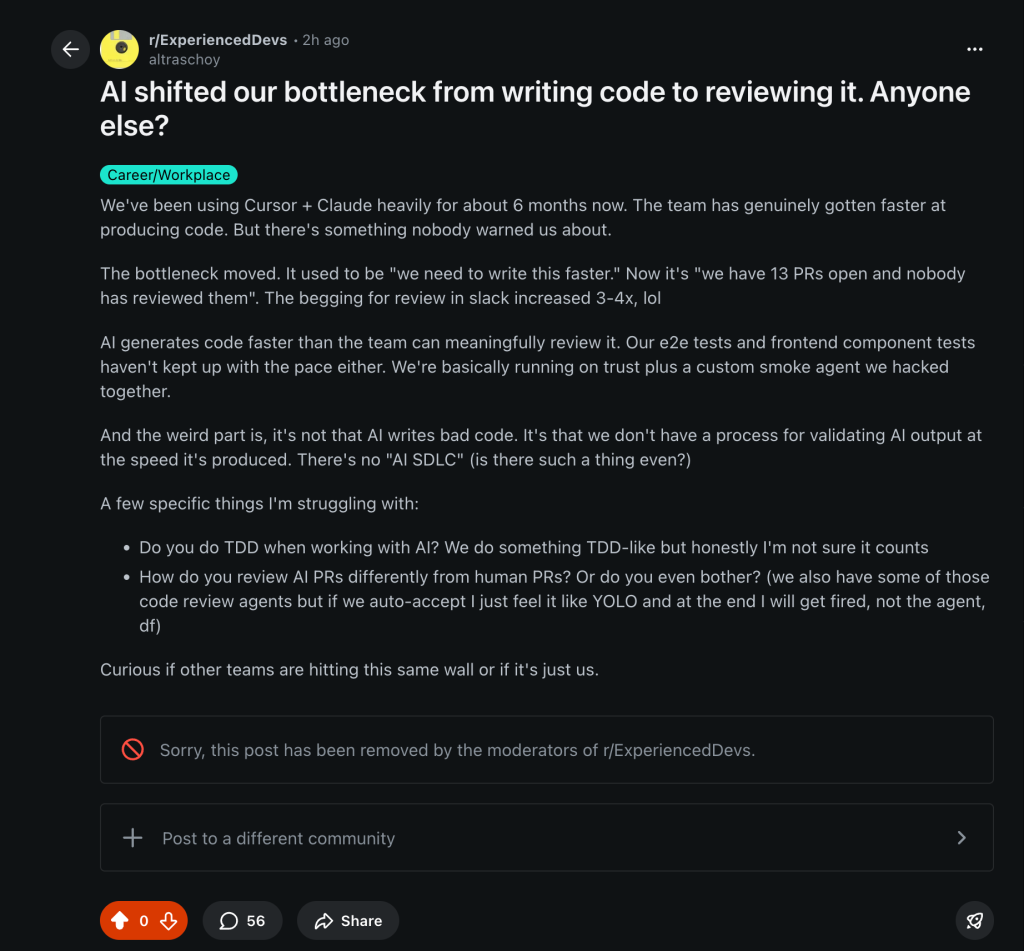Expand the chevron on Post to a different community
Screen dimensions: 1024x951
click(x=961, y=838)
